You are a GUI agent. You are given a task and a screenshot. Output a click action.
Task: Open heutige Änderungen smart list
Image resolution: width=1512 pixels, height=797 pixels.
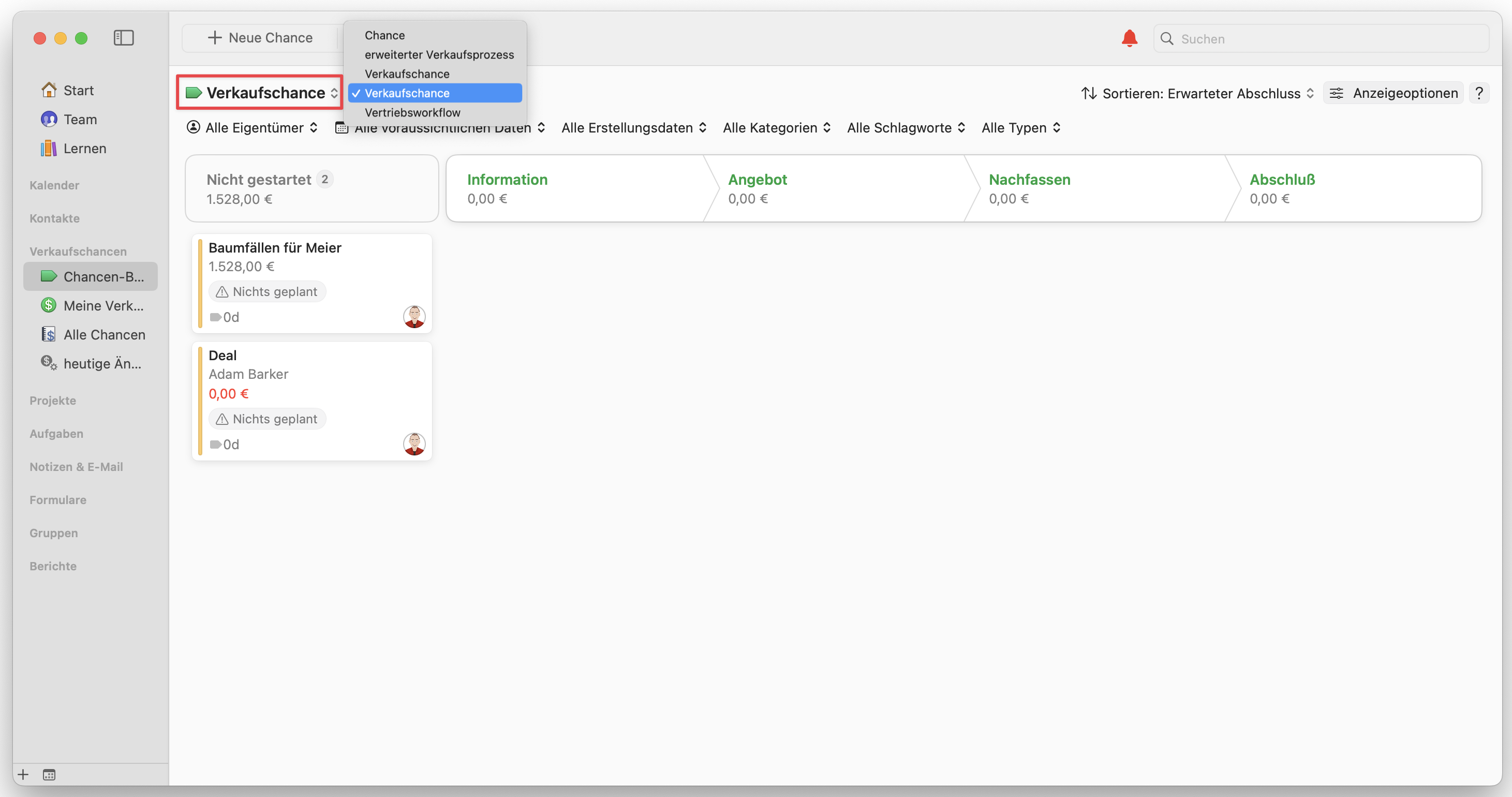click(102, 363)
